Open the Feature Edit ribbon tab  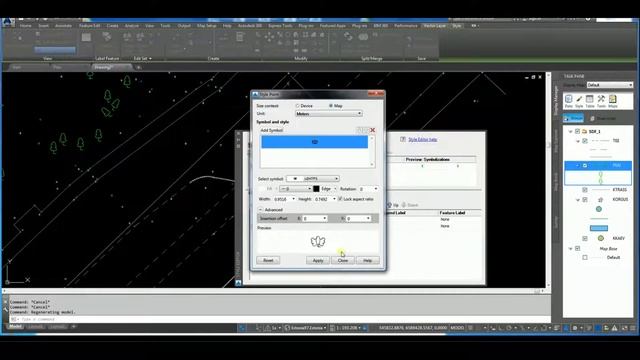[x=89, y=26]
